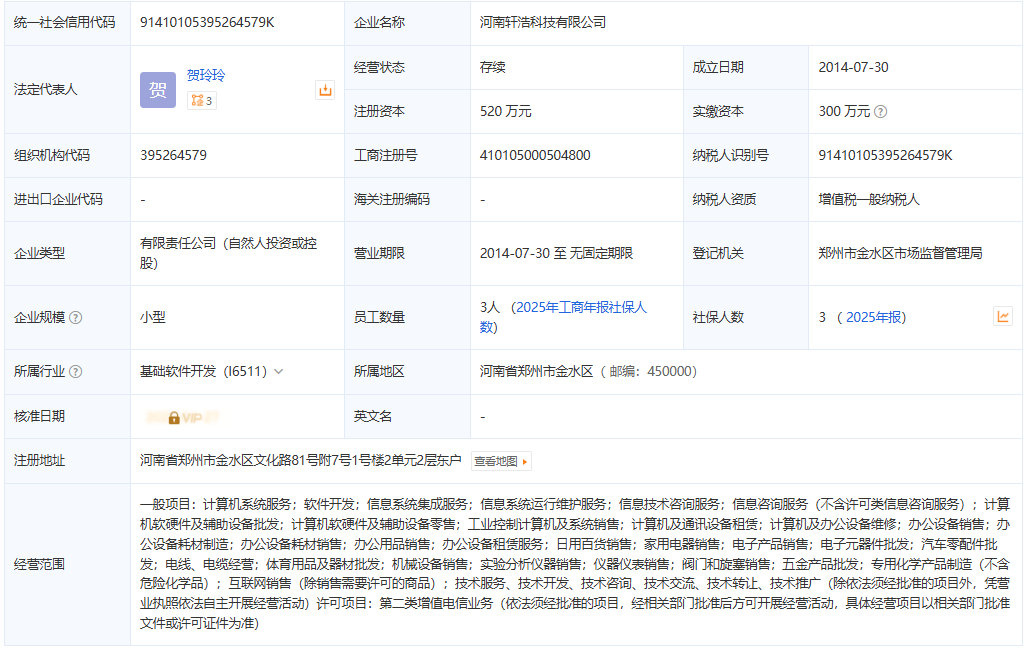Click the related-companies badge showing 3
Screen dimensions: 1026x653
(202, 101)
